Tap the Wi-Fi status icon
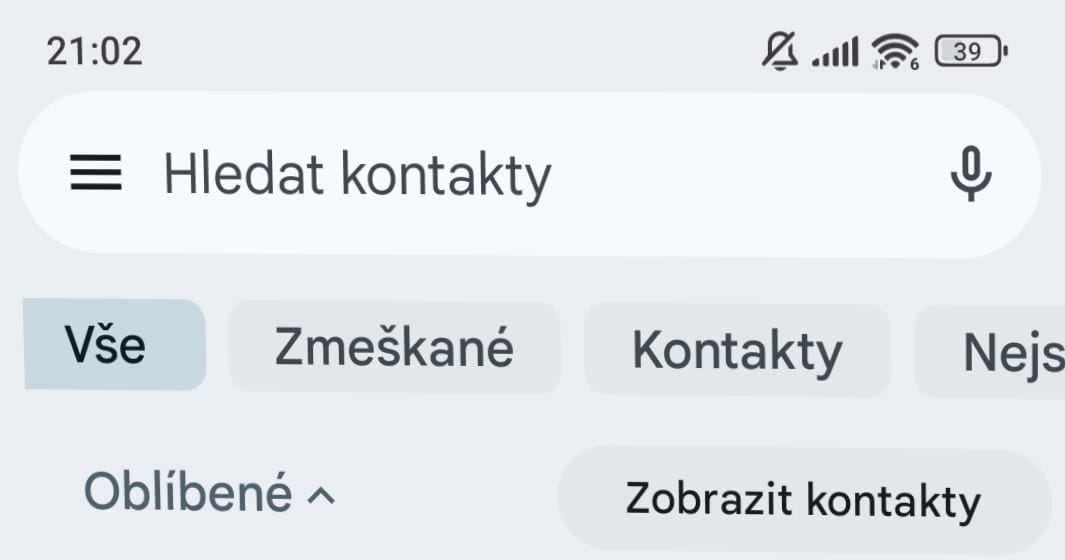1065x560 pixels. click(894, 50)
